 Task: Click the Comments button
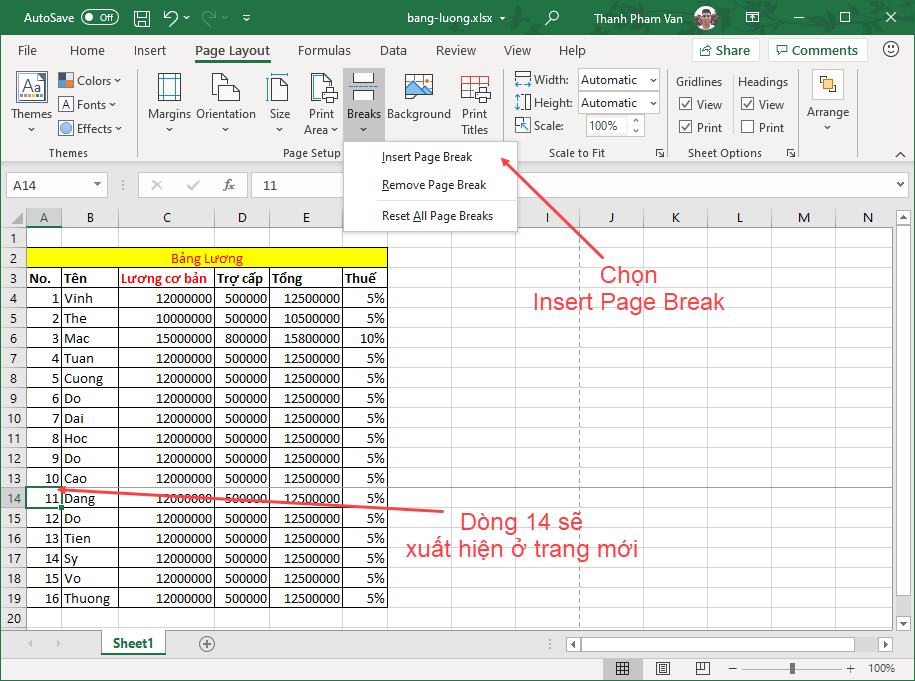[x=818, y=50]
